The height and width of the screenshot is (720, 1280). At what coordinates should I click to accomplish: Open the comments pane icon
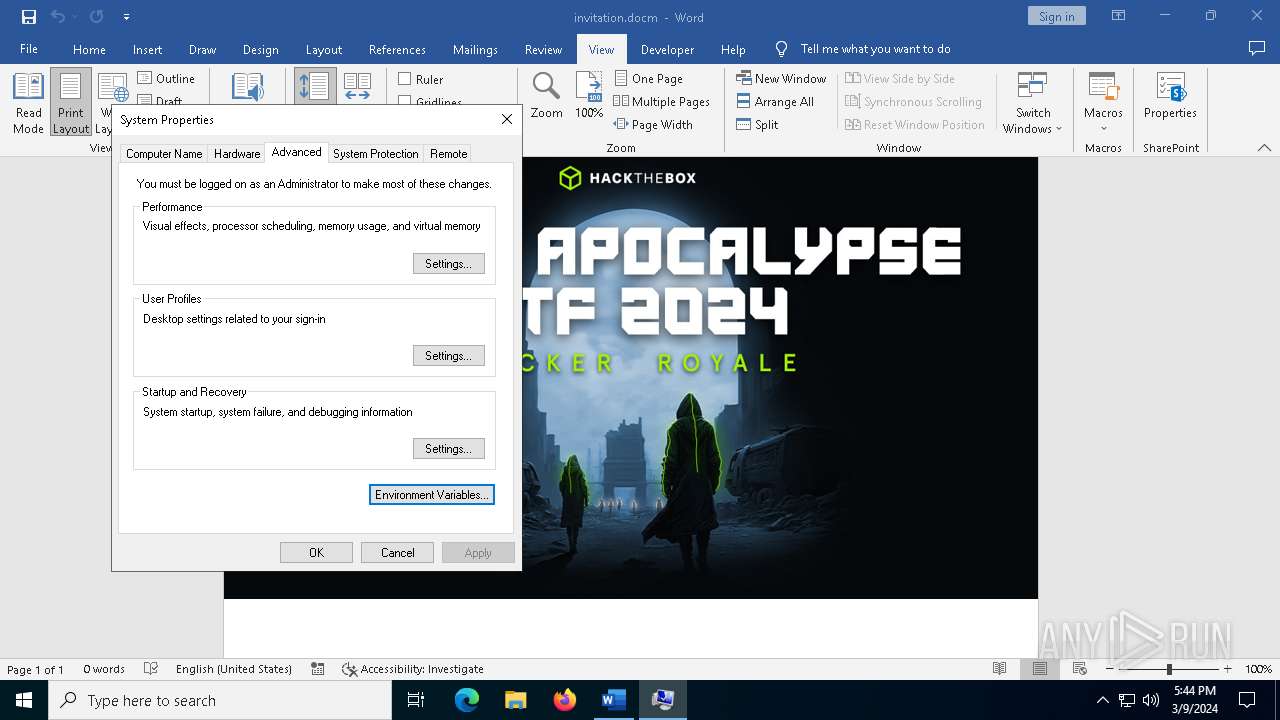click(1257, 48)
